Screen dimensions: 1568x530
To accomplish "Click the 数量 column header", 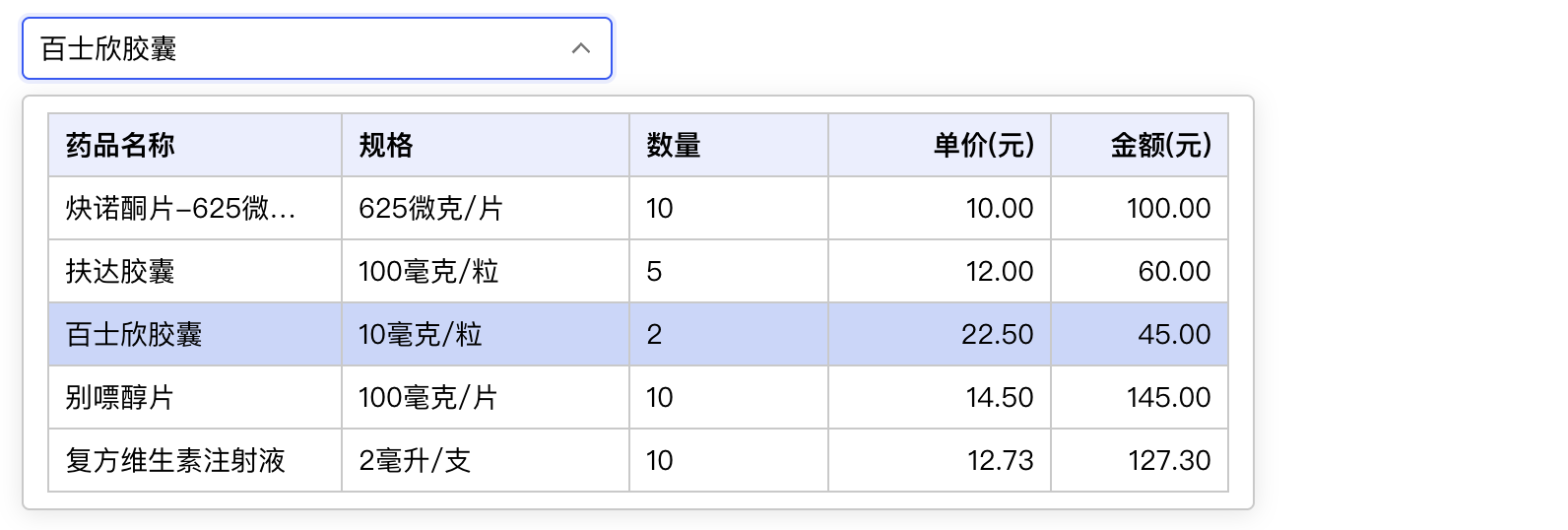I will coord(729,146).
